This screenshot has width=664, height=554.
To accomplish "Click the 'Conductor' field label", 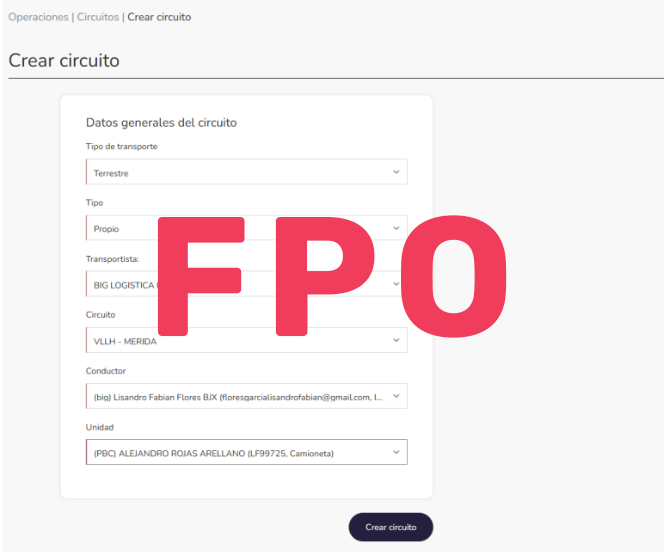I will [106, 371].
